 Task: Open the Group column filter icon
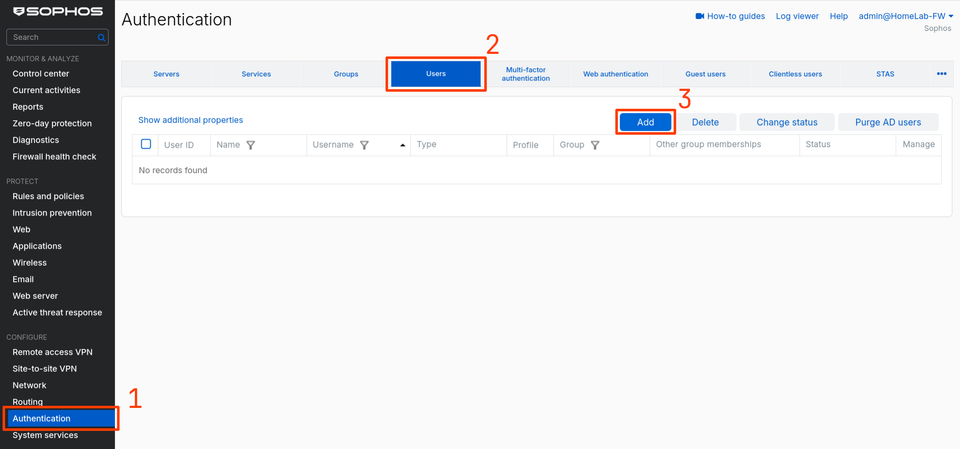pos(594,145)
